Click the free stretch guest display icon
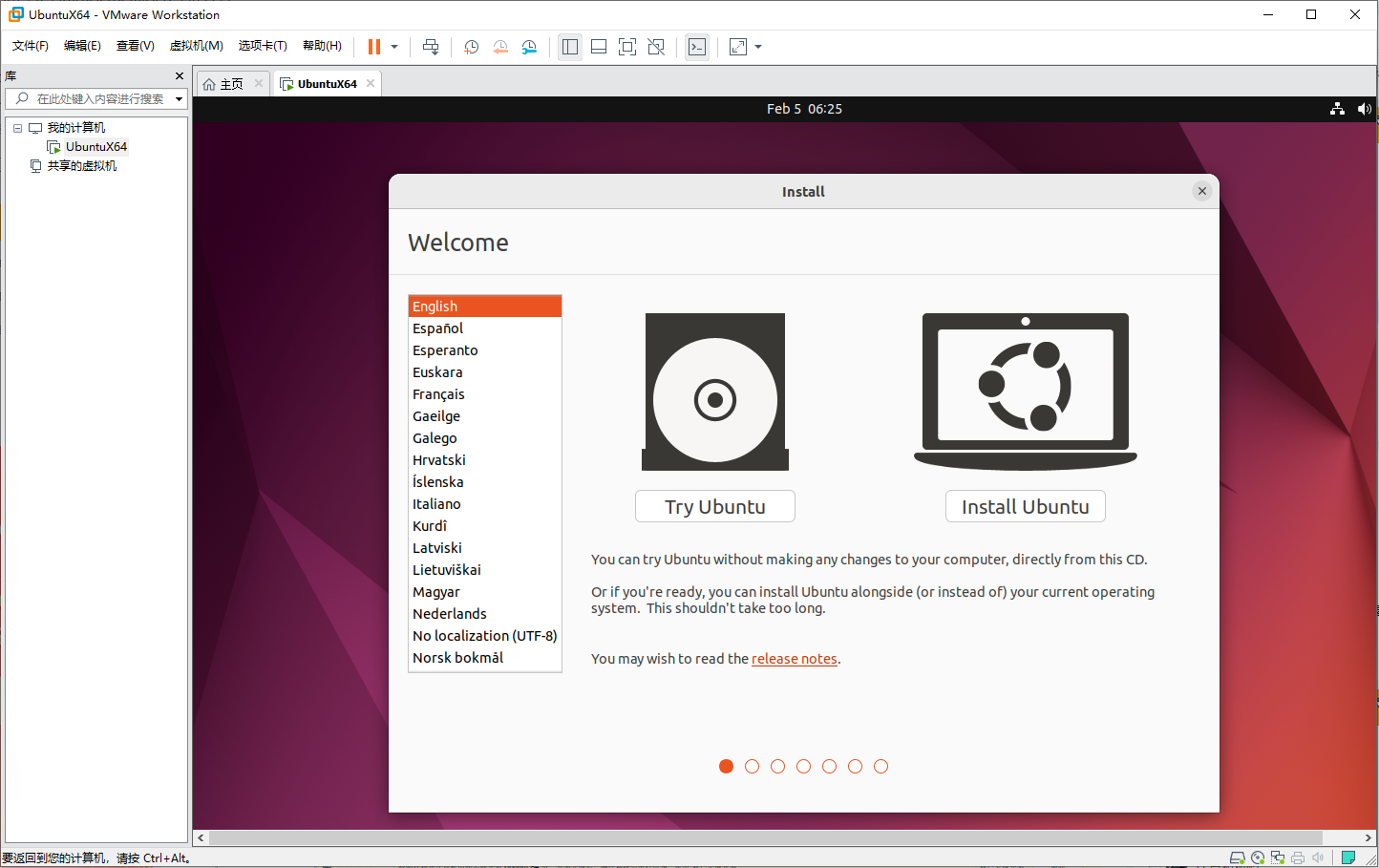This screenshot has width=1379, height=868. coord(738,47)
